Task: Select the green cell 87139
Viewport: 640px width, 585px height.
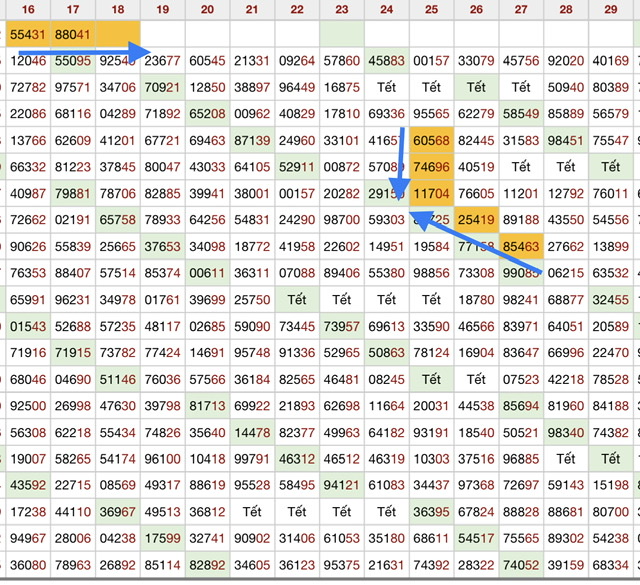Action: tap(252, 141)
